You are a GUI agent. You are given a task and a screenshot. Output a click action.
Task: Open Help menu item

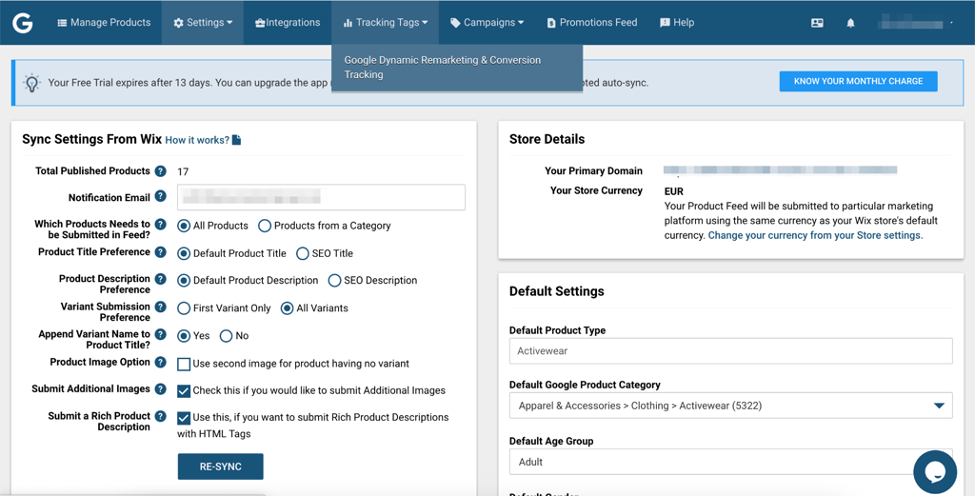click(x=677, y=23)
